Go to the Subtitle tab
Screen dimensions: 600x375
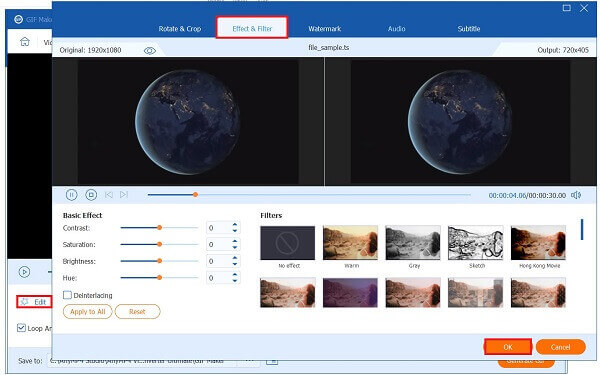click(469, 29)
